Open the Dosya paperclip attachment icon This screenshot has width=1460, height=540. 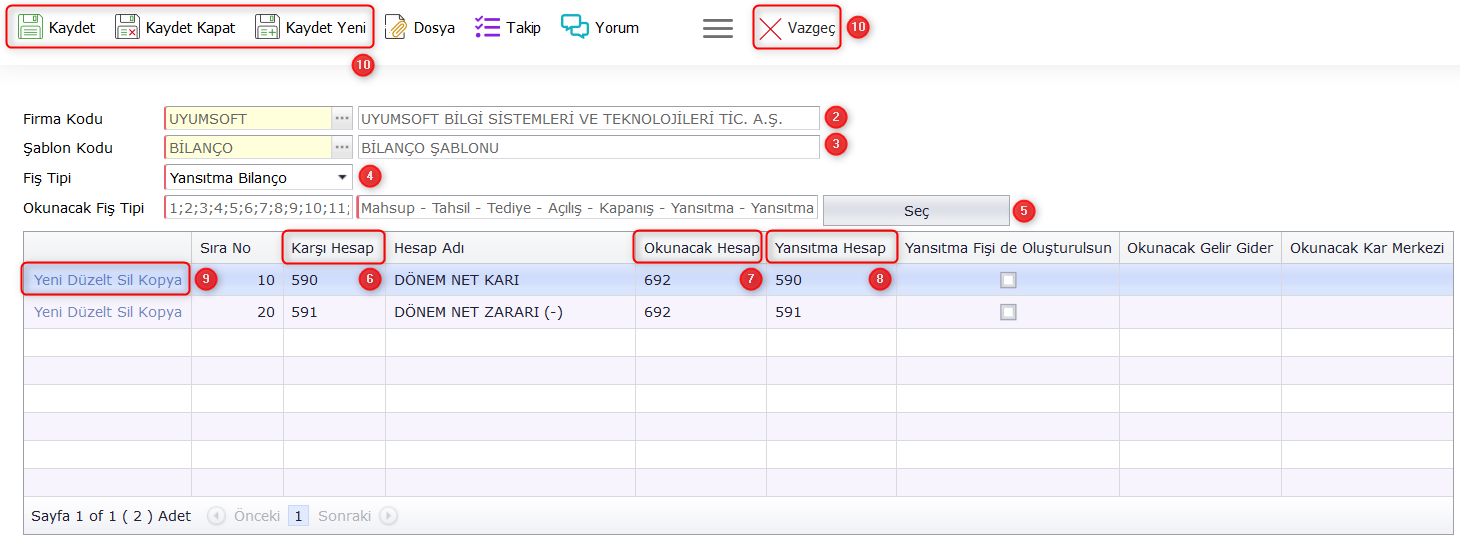396,28
